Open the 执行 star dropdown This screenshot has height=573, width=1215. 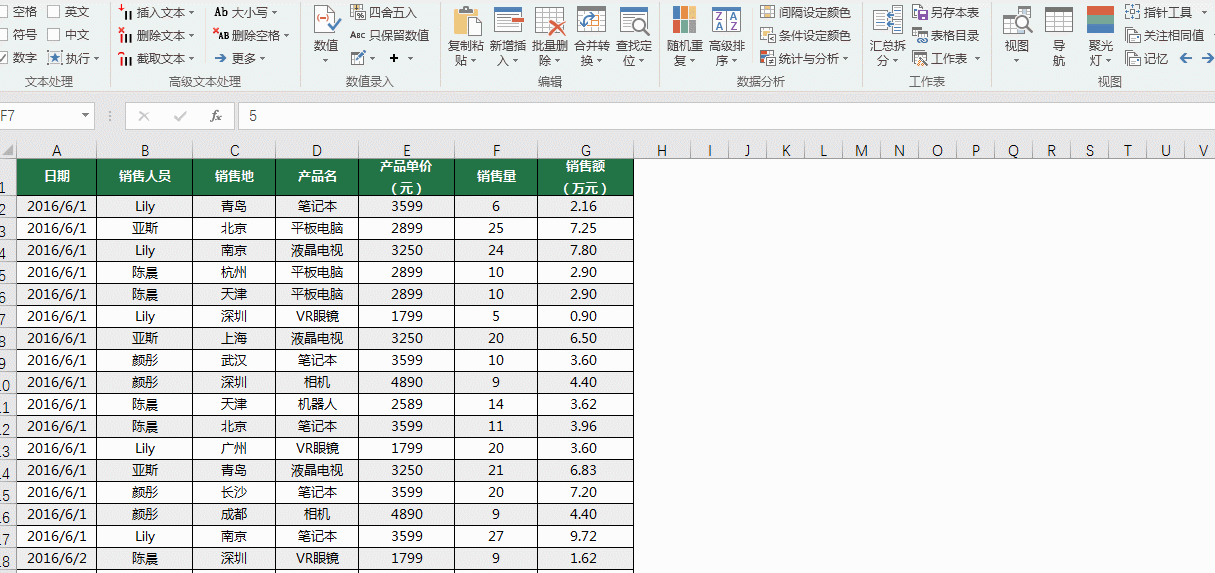pyautogui.click(x=74, y=58)
